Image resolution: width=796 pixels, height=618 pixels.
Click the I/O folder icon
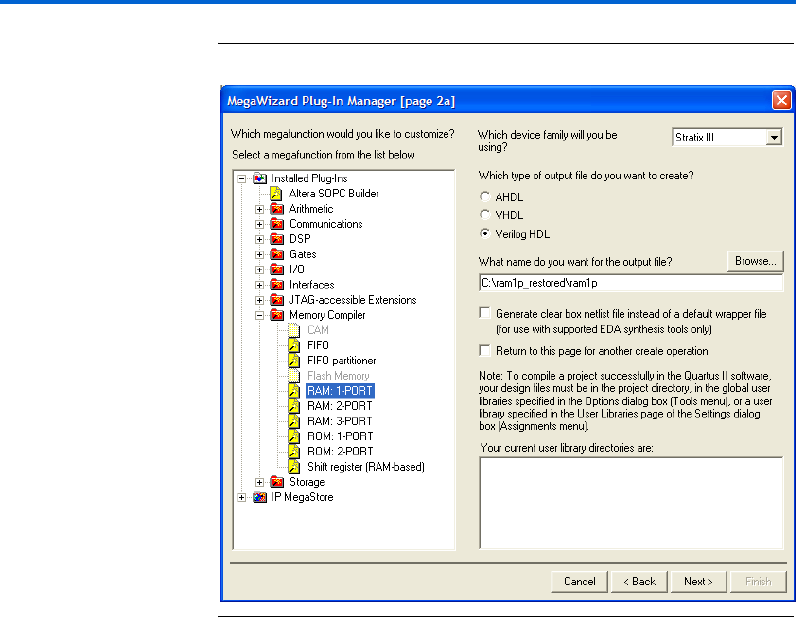(277, 269)
